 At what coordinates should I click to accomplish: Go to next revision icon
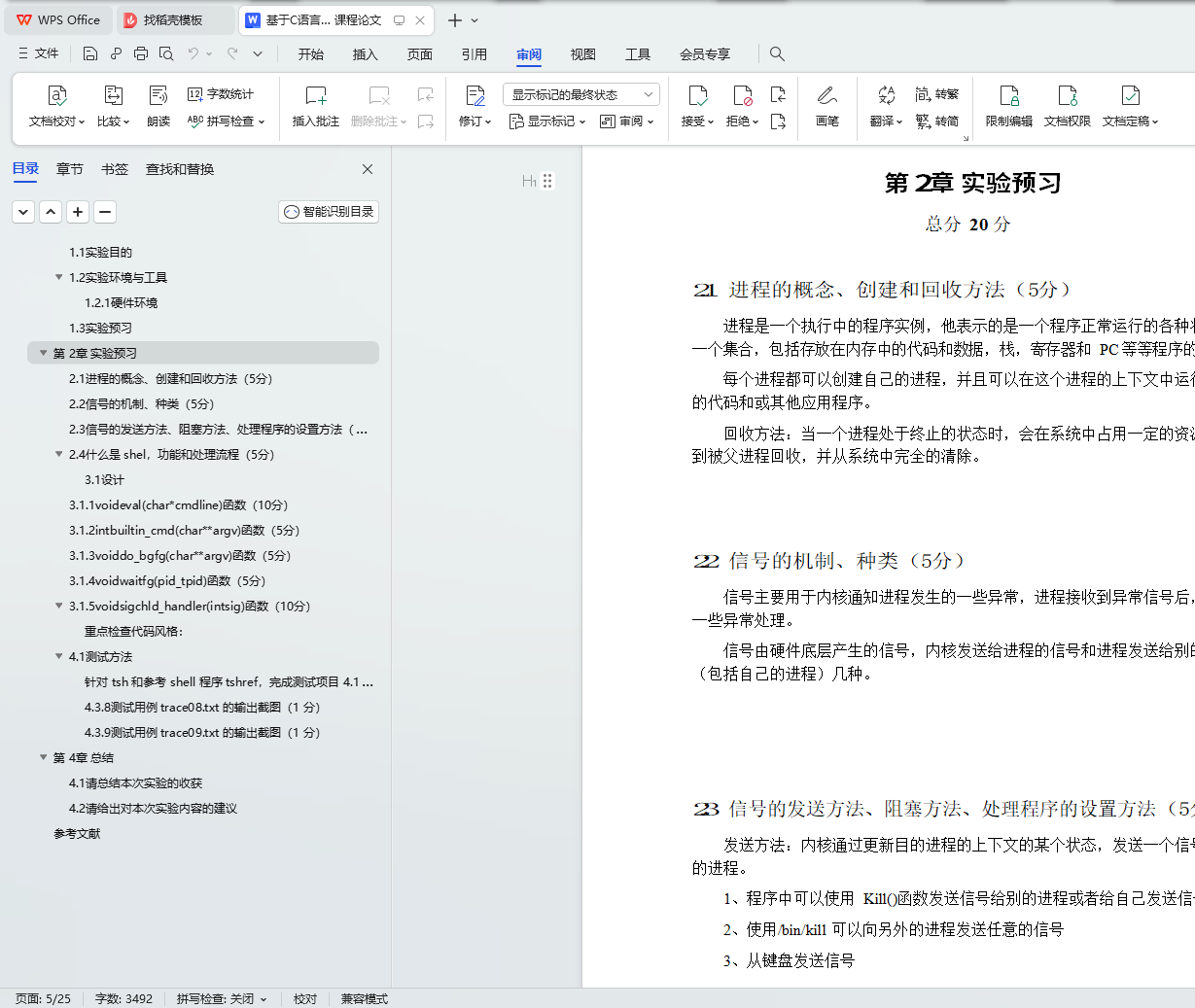(x=778, y=122)
